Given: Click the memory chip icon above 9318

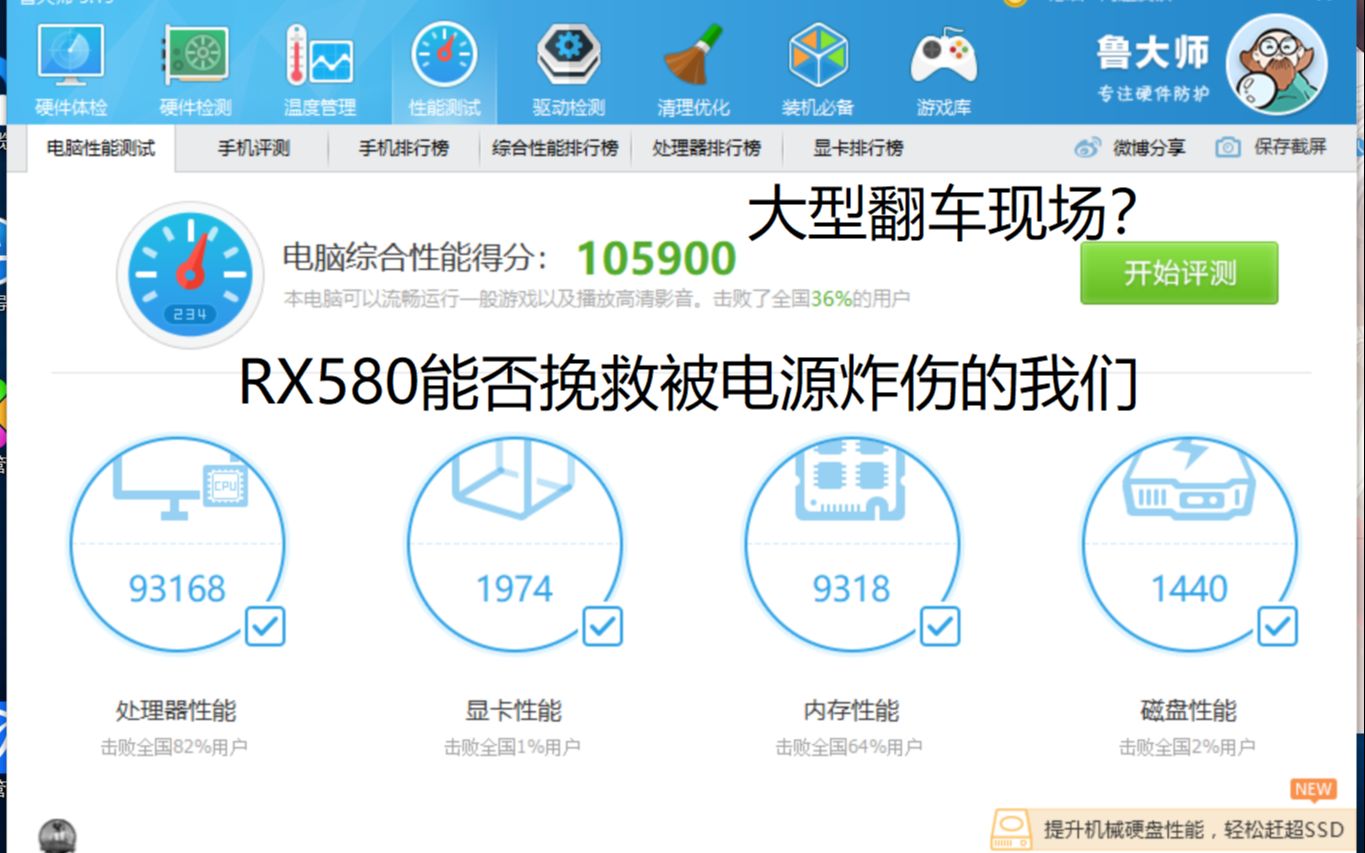Looking at the screenshot, I should click(851, 483).
